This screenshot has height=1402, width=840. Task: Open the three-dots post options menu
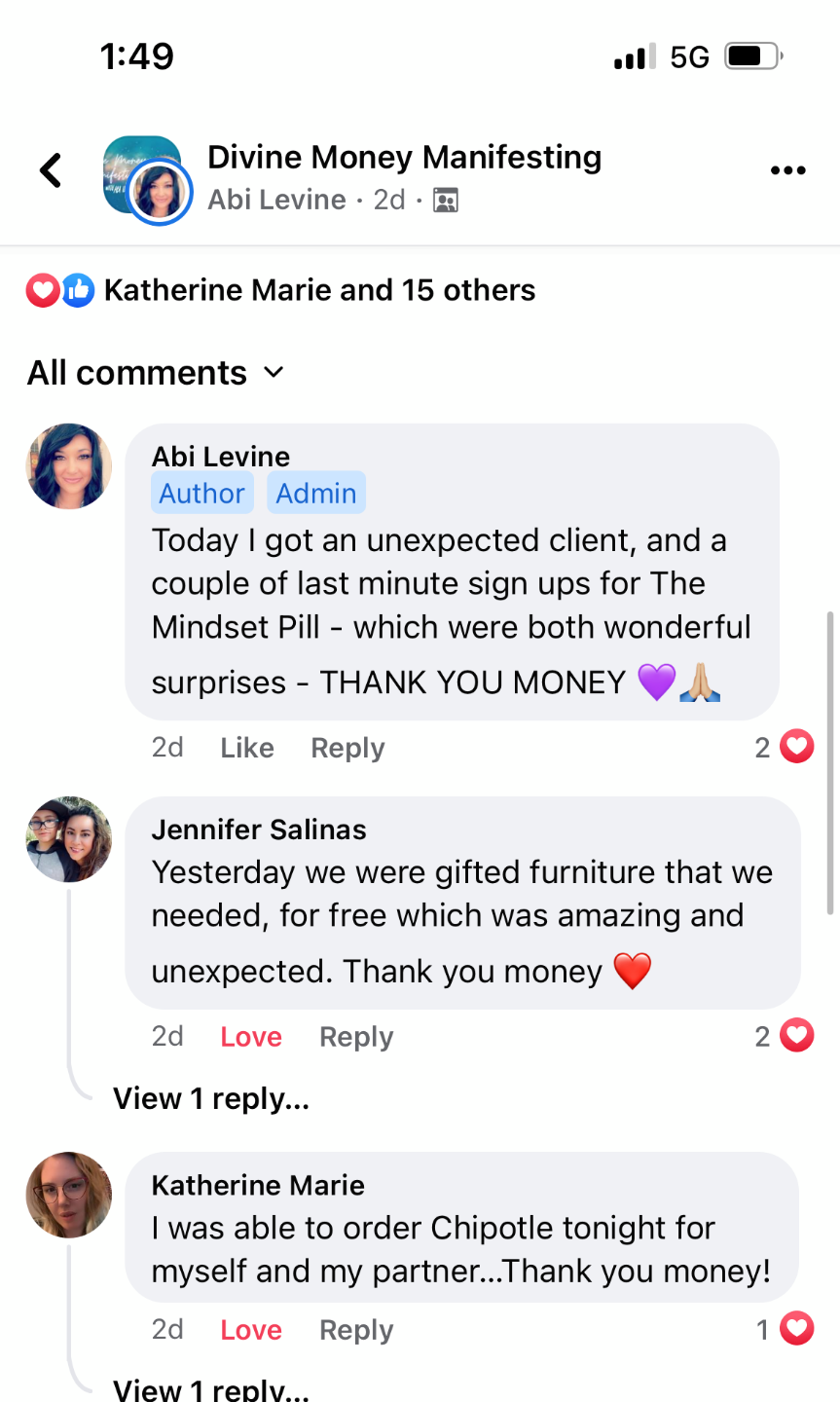click(x=787, y=170)
